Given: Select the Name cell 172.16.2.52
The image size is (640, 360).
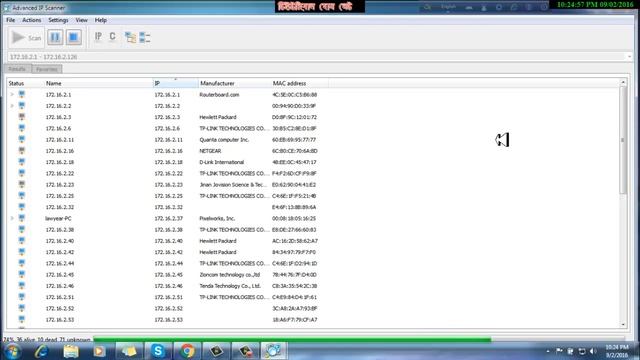Looking at the screenshot, I should point(60,309).
